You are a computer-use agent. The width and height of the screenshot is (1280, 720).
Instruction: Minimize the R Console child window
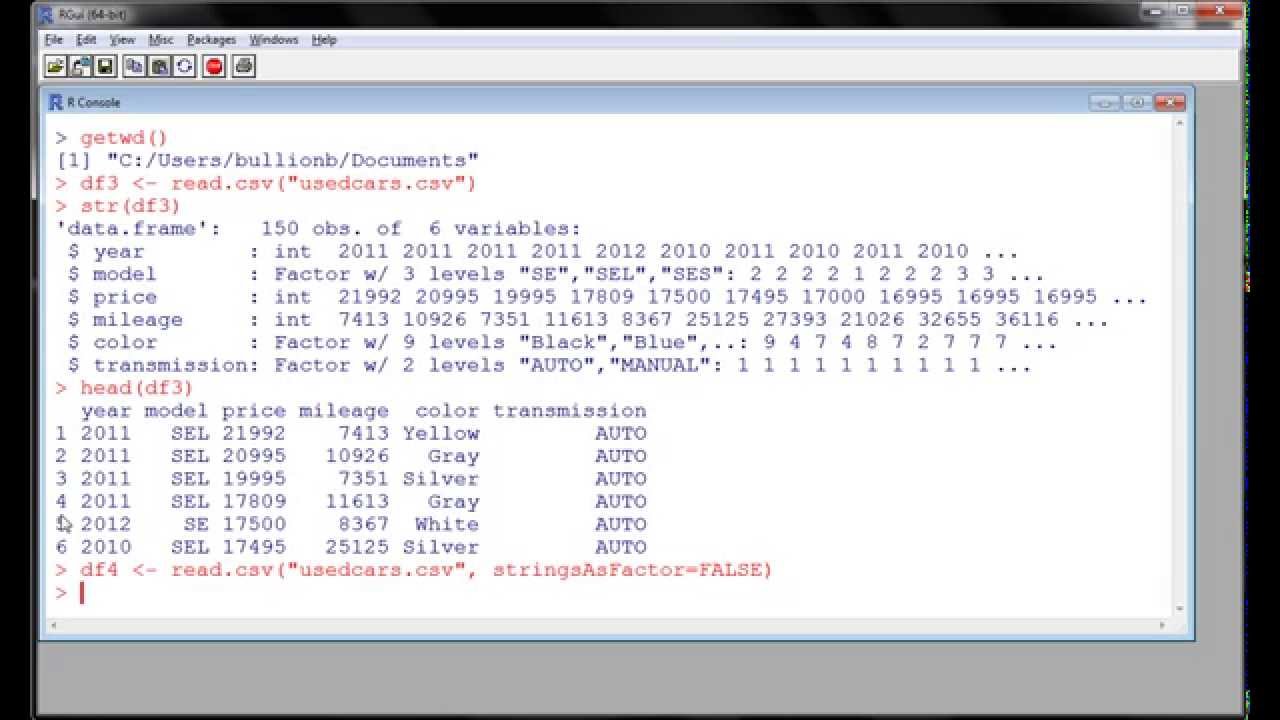point(1105,102)
